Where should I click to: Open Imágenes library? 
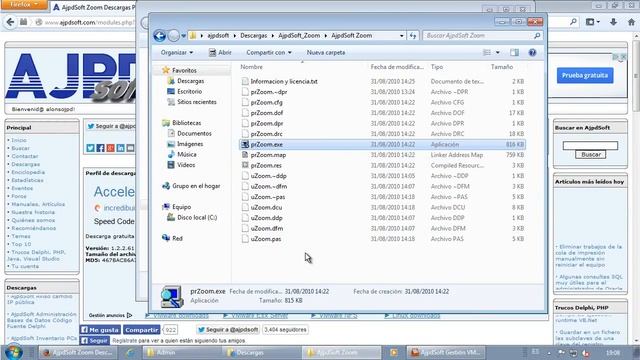tap(190, 144)
